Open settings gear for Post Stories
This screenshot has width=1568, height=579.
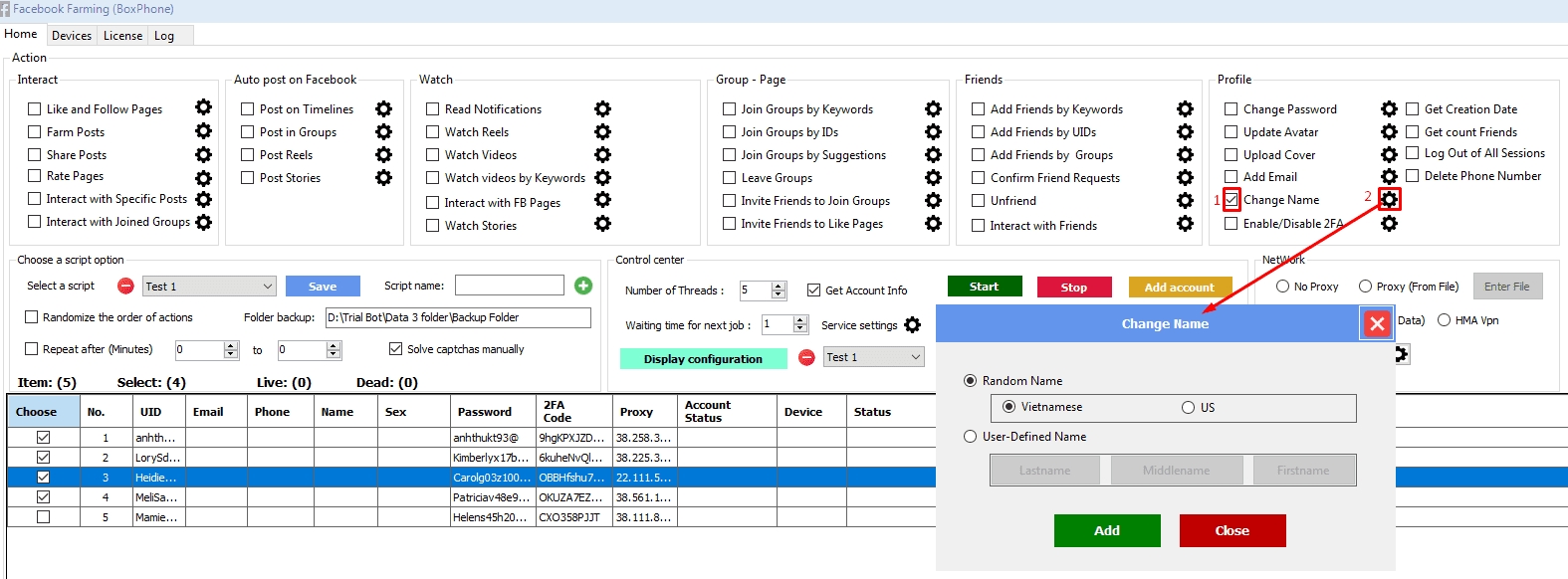click(383, 177)
